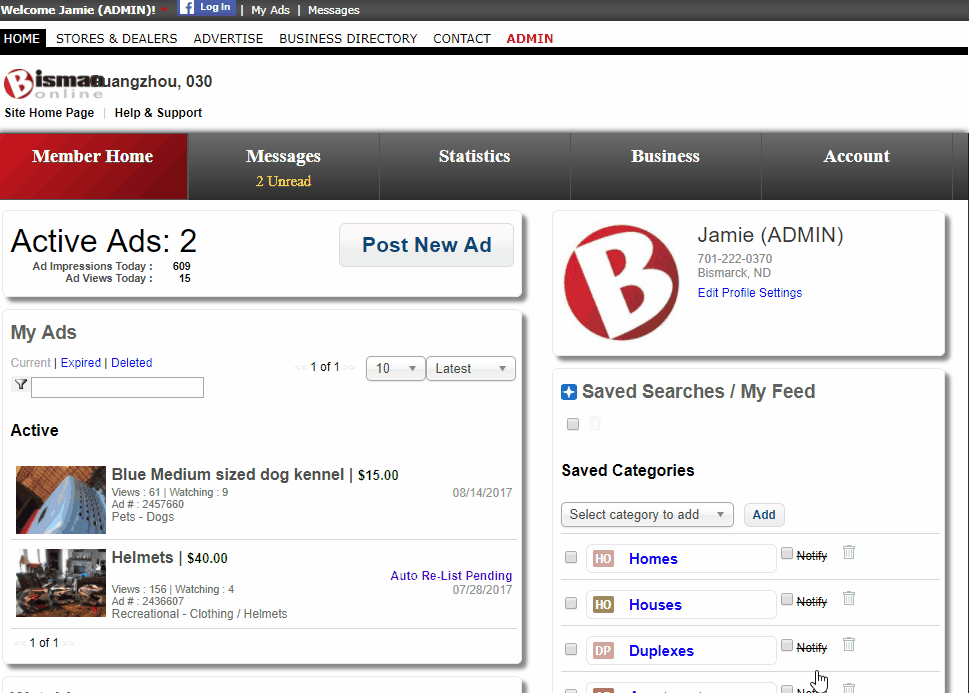Open the Latest sort order dropdown
969x693 pixels.
[471, 369]
